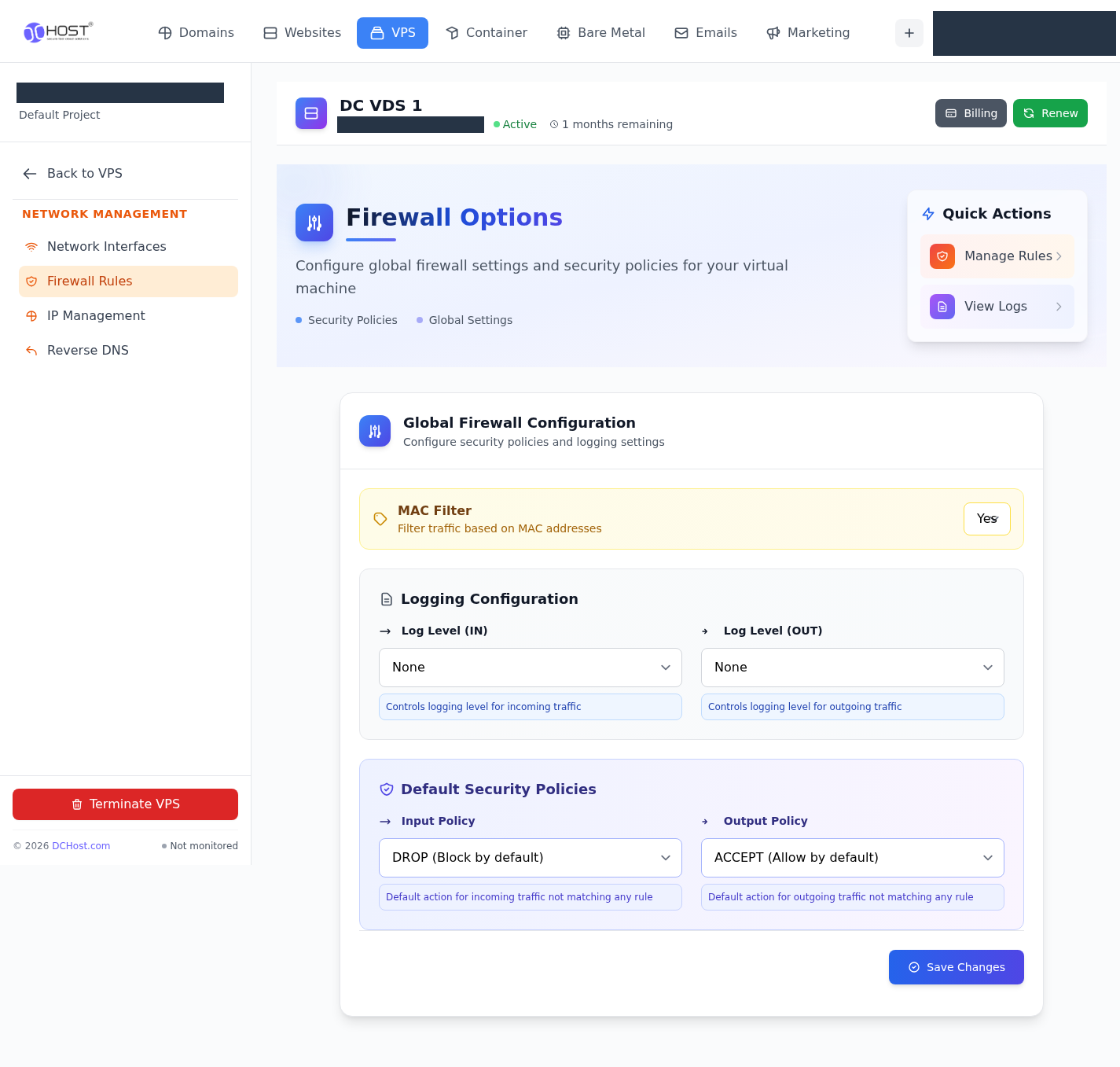Screen dimensions: 1120x1067
Task: Click the green Renew button
Action: pos(1050,113)
